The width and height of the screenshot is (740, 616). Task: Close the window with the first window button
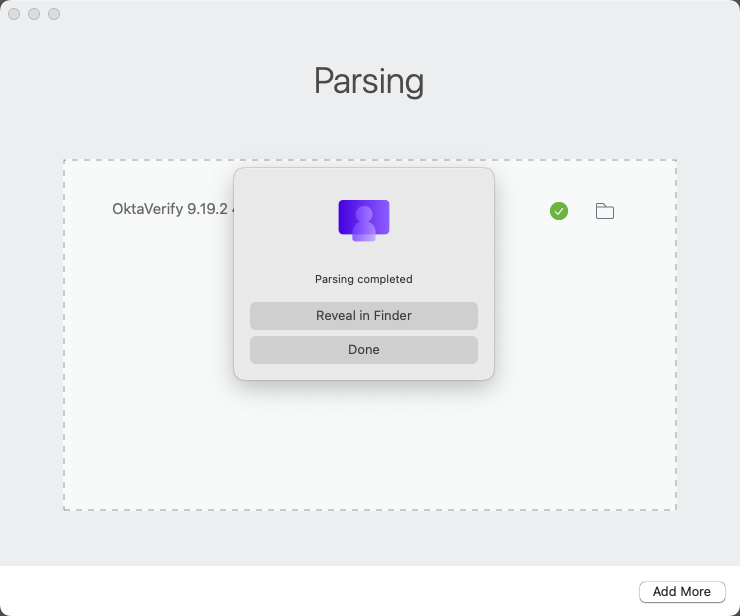coord(14,14)
